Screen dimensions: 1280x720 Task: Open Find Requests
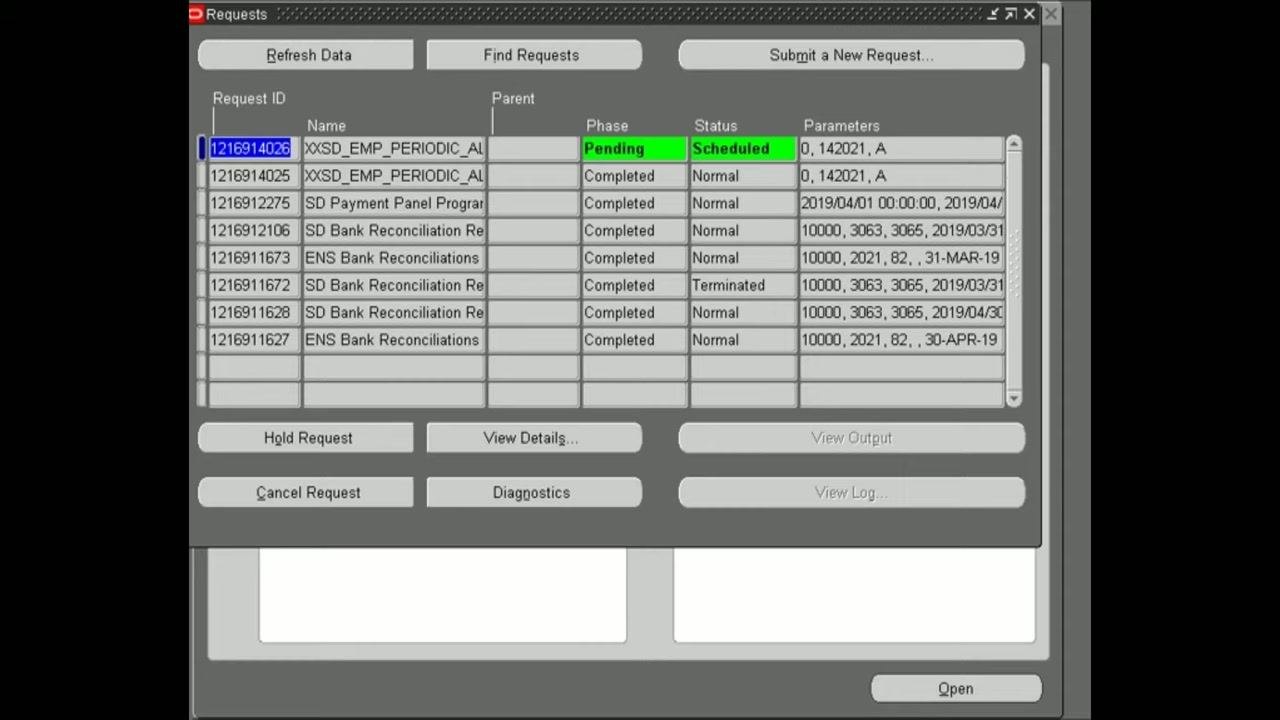pyautogui.click(x=534, y=55)
